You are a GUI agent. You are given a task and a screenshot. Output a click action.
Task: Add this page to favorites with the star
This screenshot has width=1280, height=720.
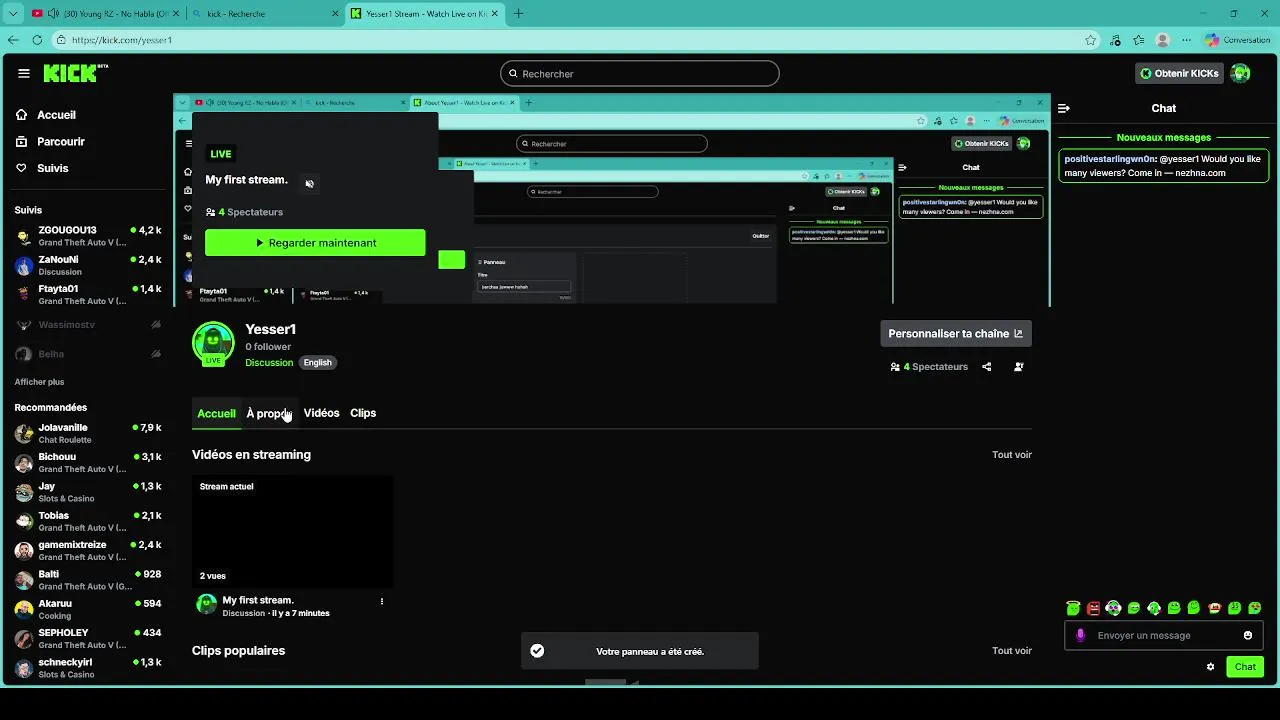click(x=1090, y=40)
